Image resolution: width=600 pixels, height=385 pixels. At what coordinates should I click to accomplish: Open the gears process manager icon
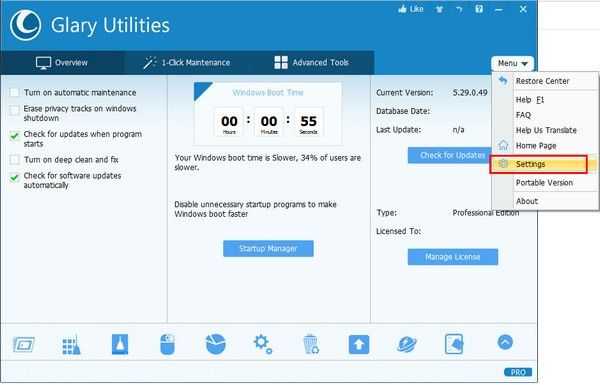(x=263, y=344)
